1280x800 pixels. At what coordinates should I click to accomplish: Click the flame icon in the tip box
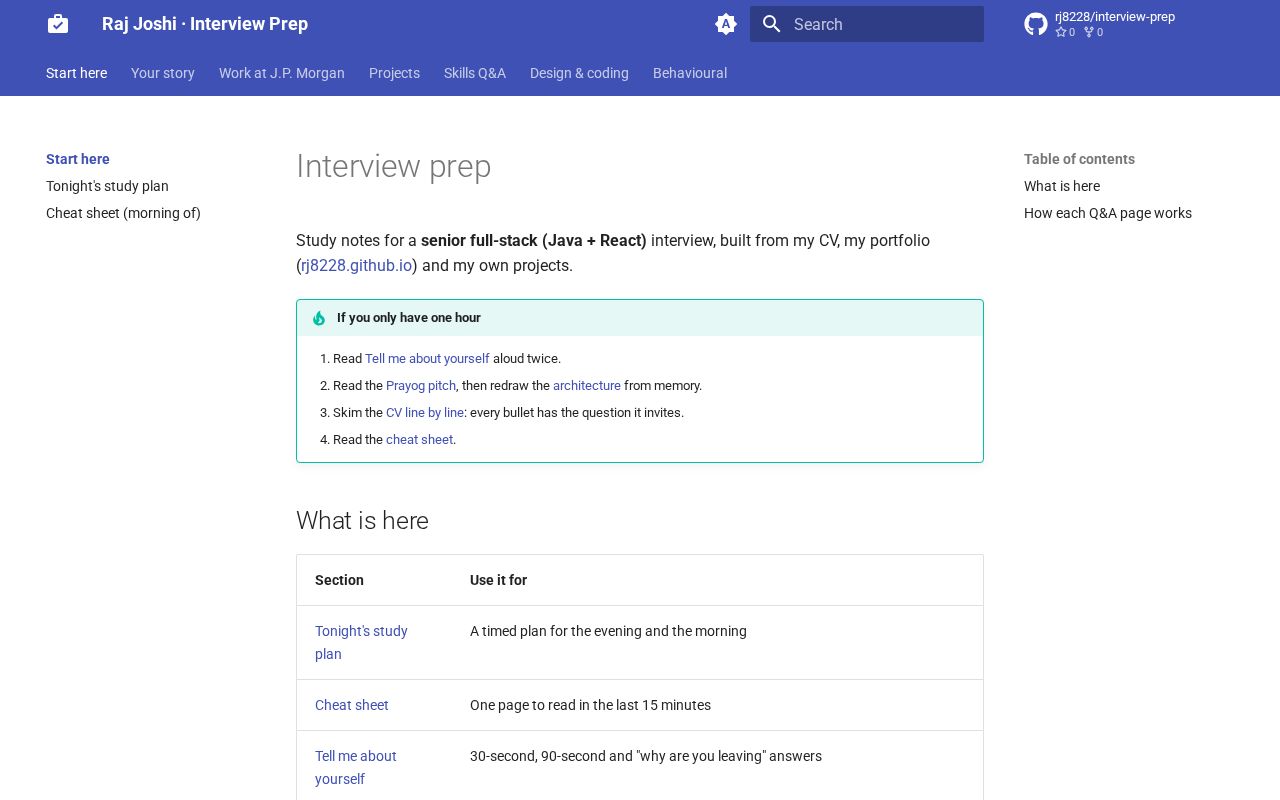point(319,318)
